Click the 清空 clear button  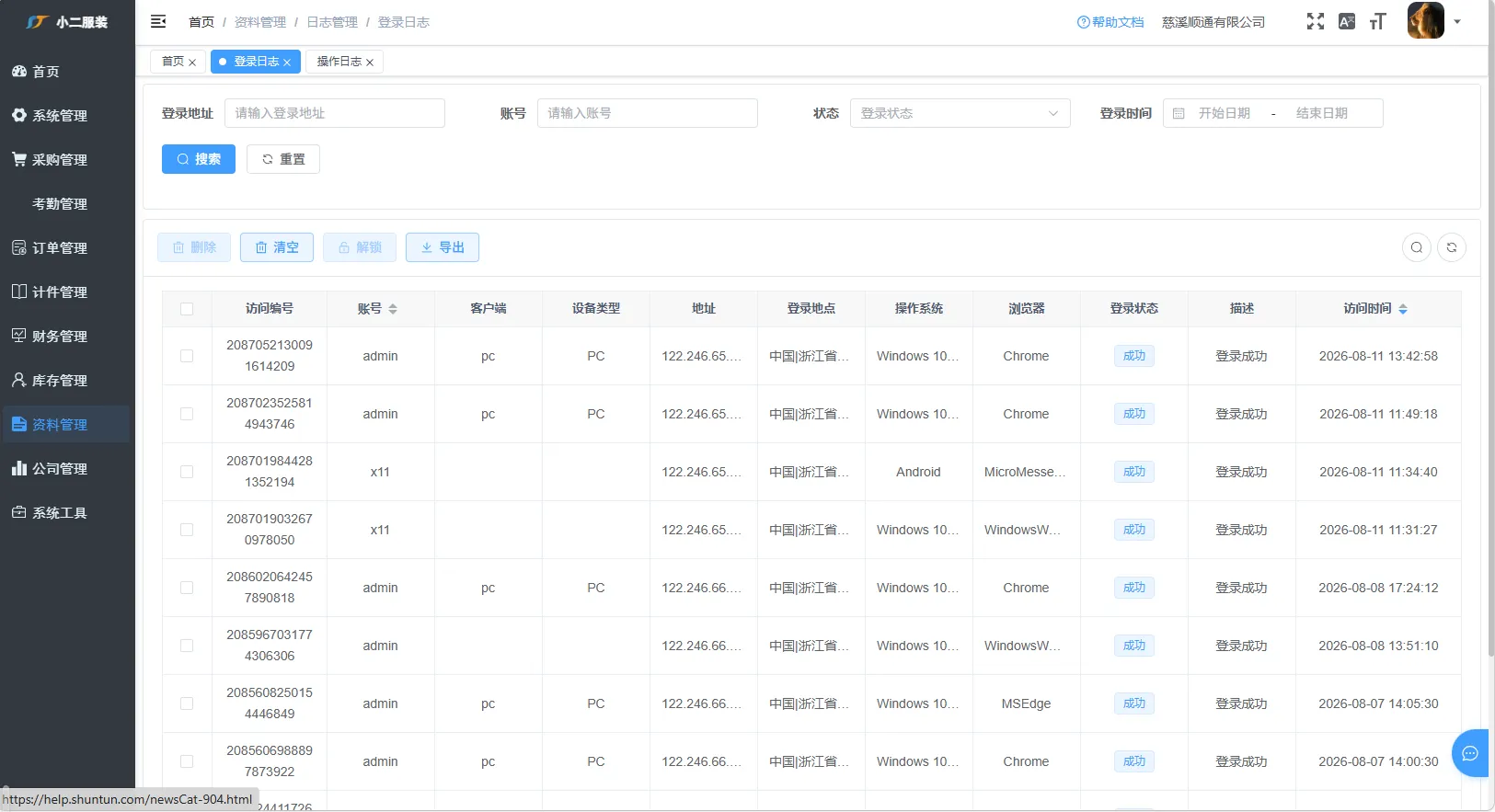coord(277,247)
